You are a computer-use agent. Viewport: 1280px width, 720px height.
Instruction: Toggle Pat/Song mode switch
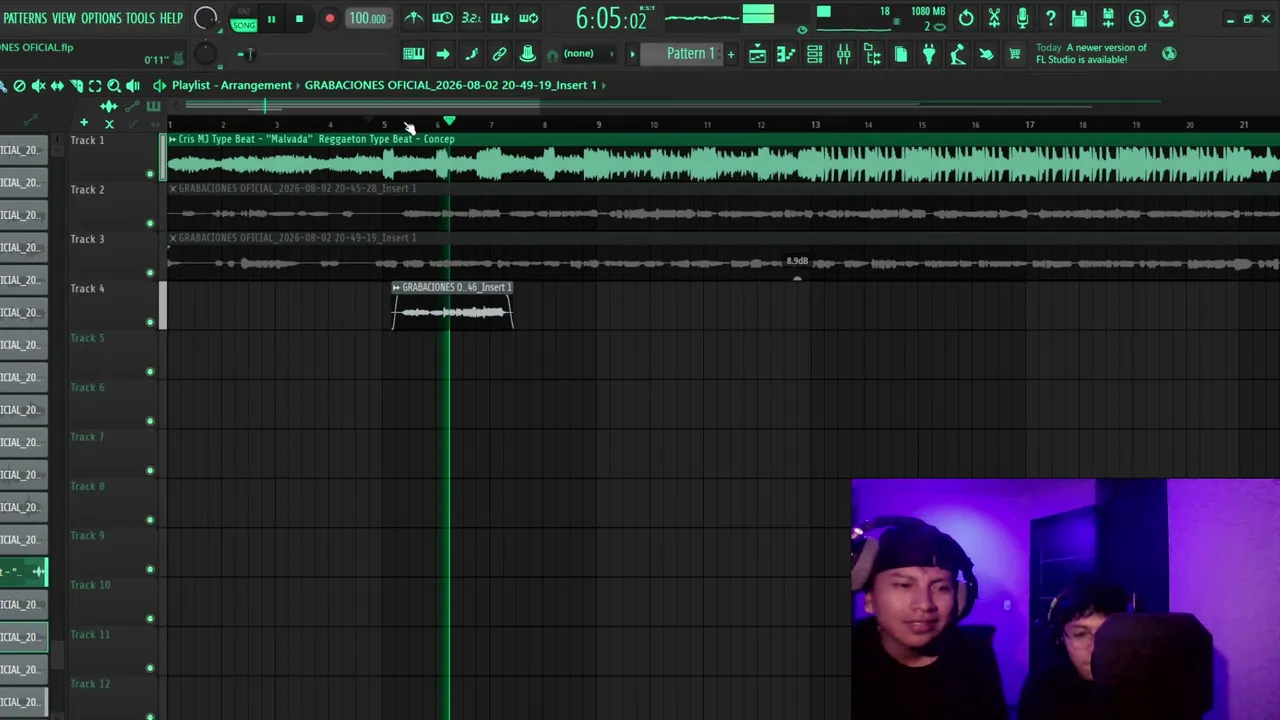click(x=243, y=19)
